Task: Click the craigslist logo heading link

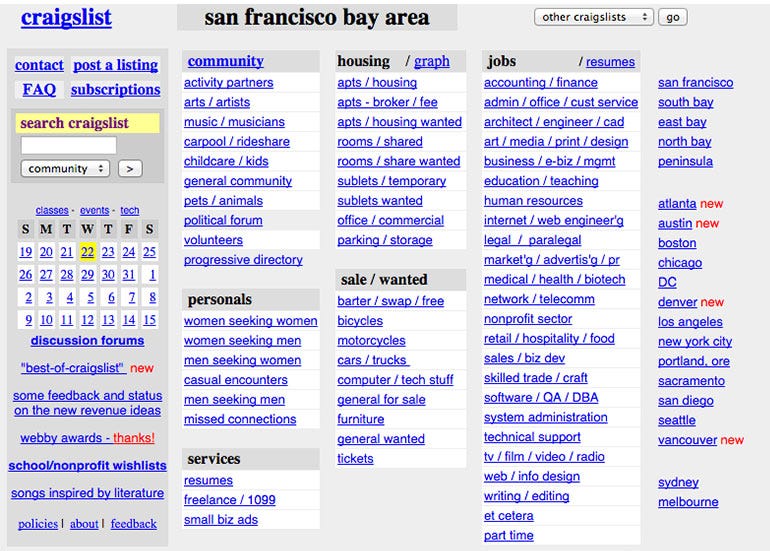Action: pos(66,18)
